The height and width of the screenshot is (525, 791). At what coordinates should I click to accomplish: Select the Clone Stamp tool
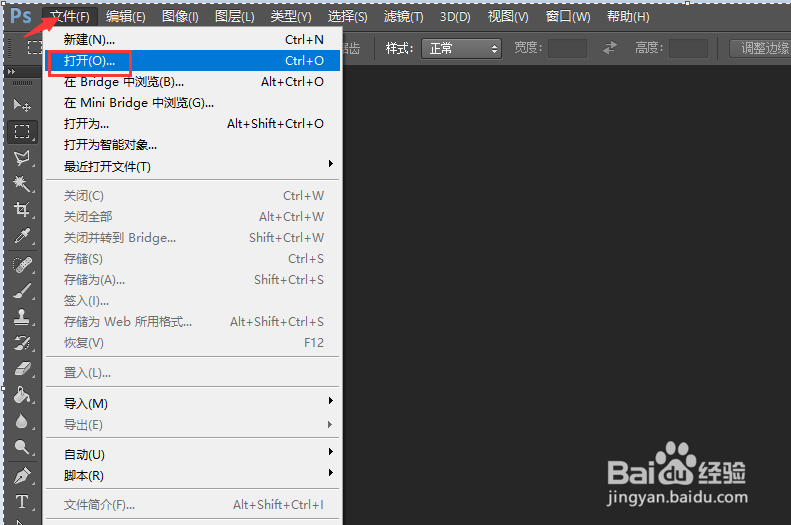pyautogui.click(x=22, y=317)
